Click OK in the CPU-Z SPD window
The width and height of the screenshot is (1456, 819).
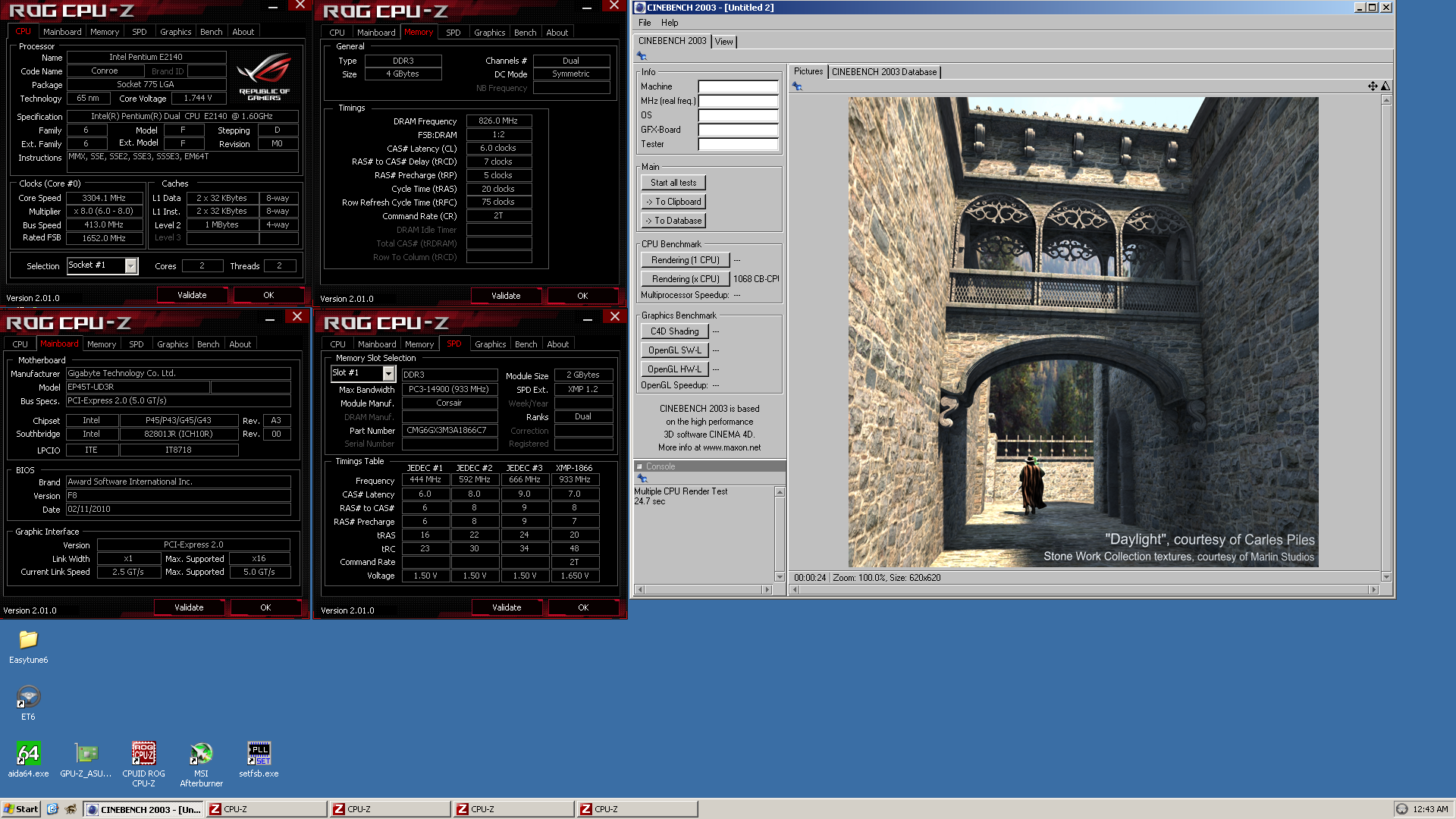583,607
